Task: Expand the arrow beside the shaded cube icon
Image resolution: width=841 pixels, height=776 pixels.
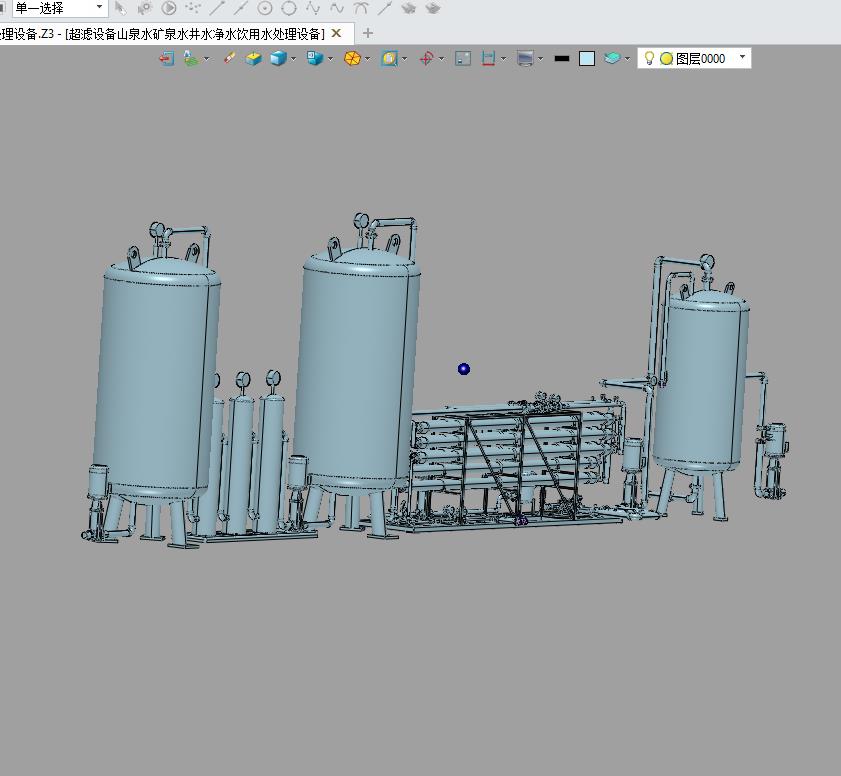Action: [x=293, y=59]
